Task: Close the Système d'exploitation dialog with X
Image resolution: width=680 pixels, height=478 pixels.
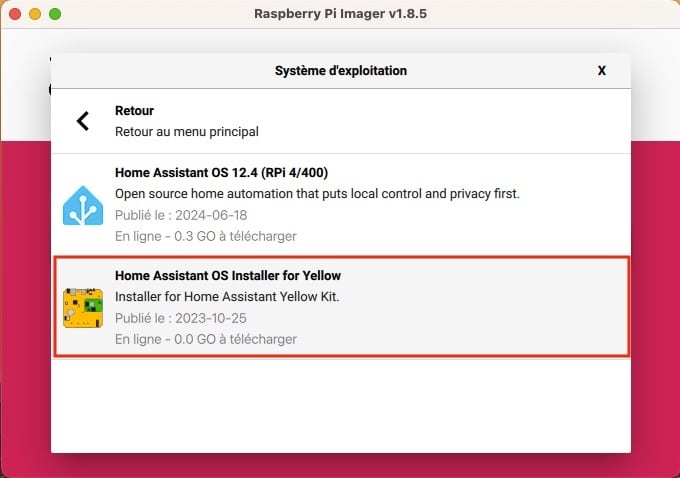Action: (602, 71)
